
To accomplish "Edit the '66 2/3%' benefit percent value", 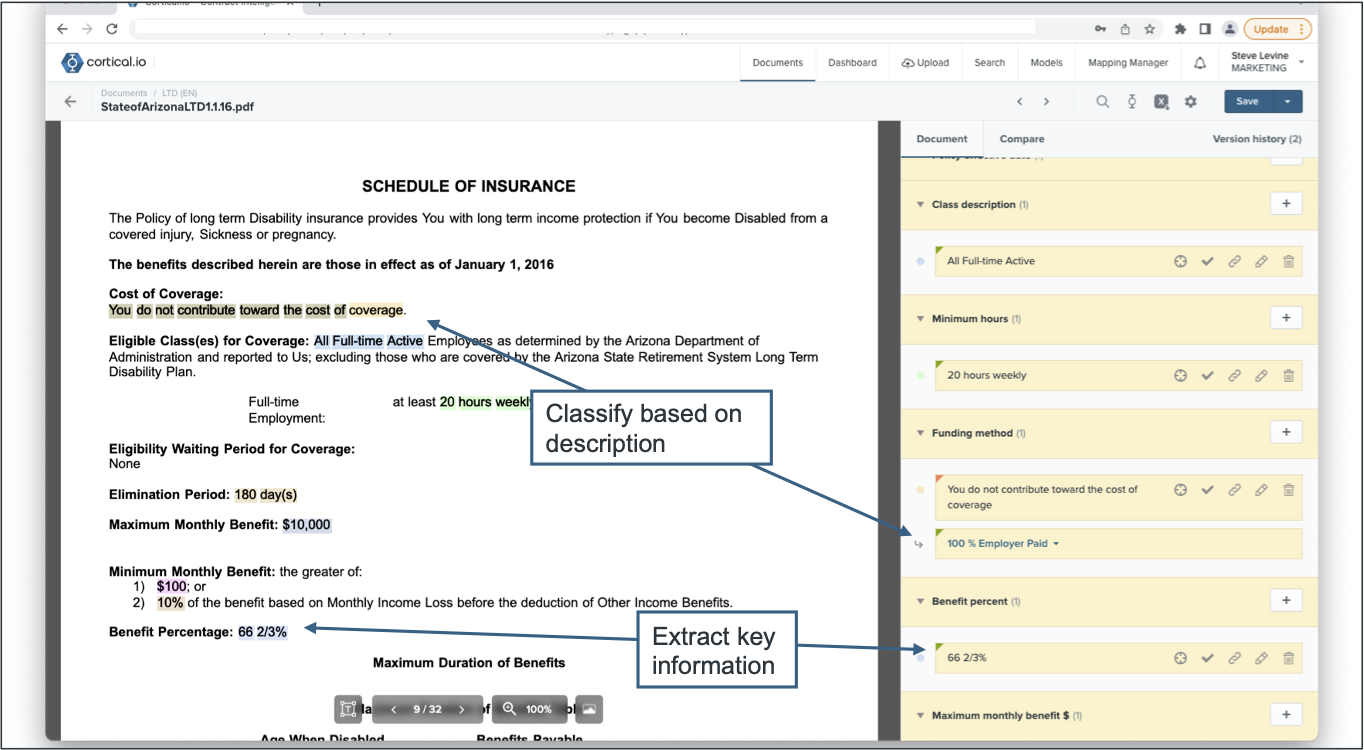I will point(1262,658).
